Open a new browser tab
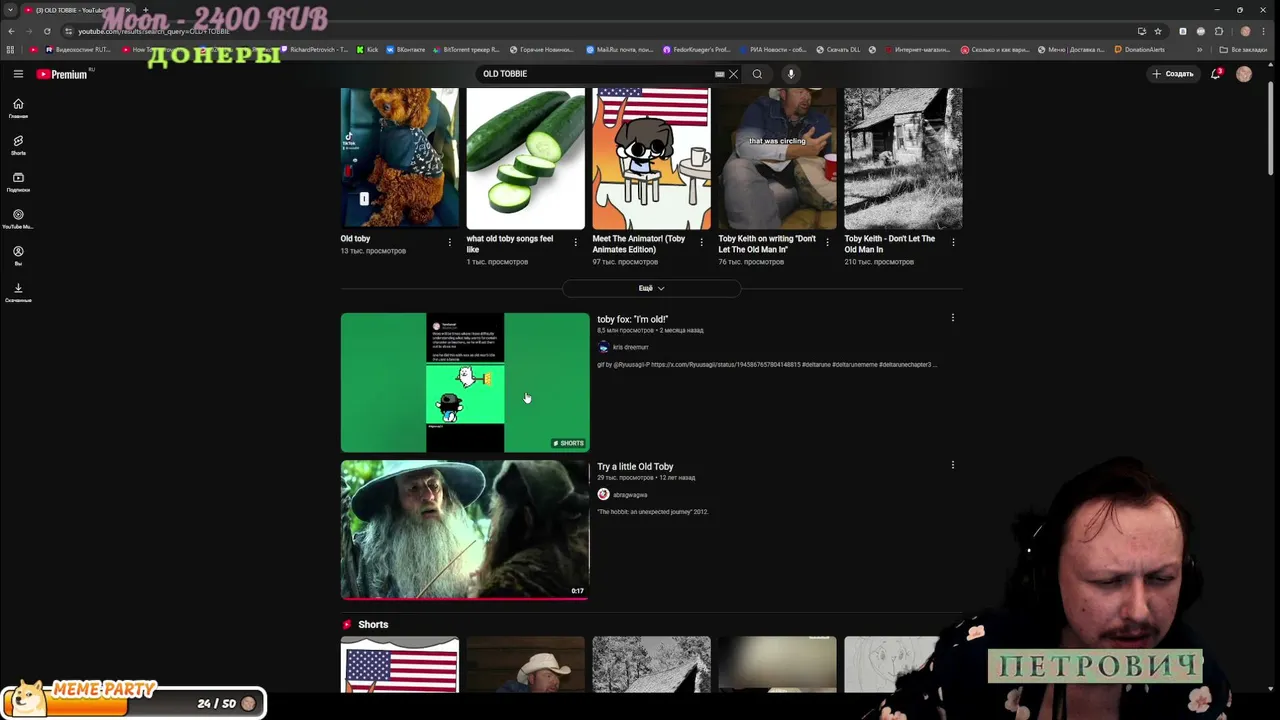1280x720 pixels. pyautogui.click(x=145, y=10)
